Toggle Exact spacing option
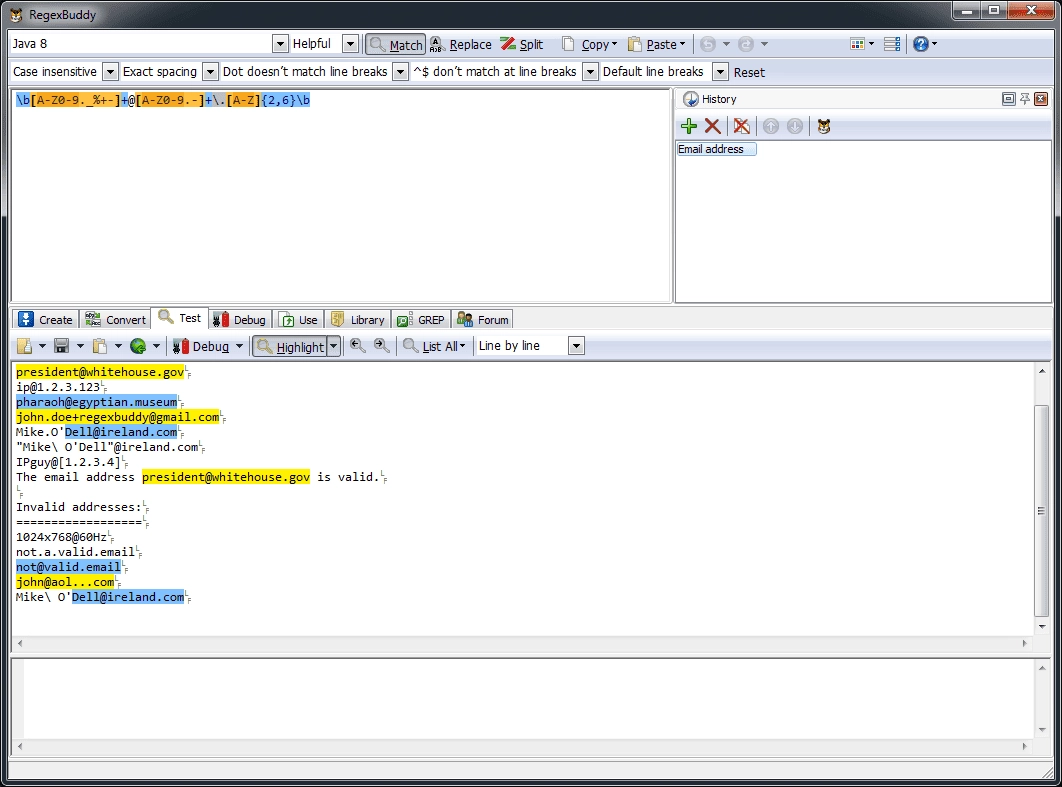The width and height of the screenshot is (1062, 787). 160,72
